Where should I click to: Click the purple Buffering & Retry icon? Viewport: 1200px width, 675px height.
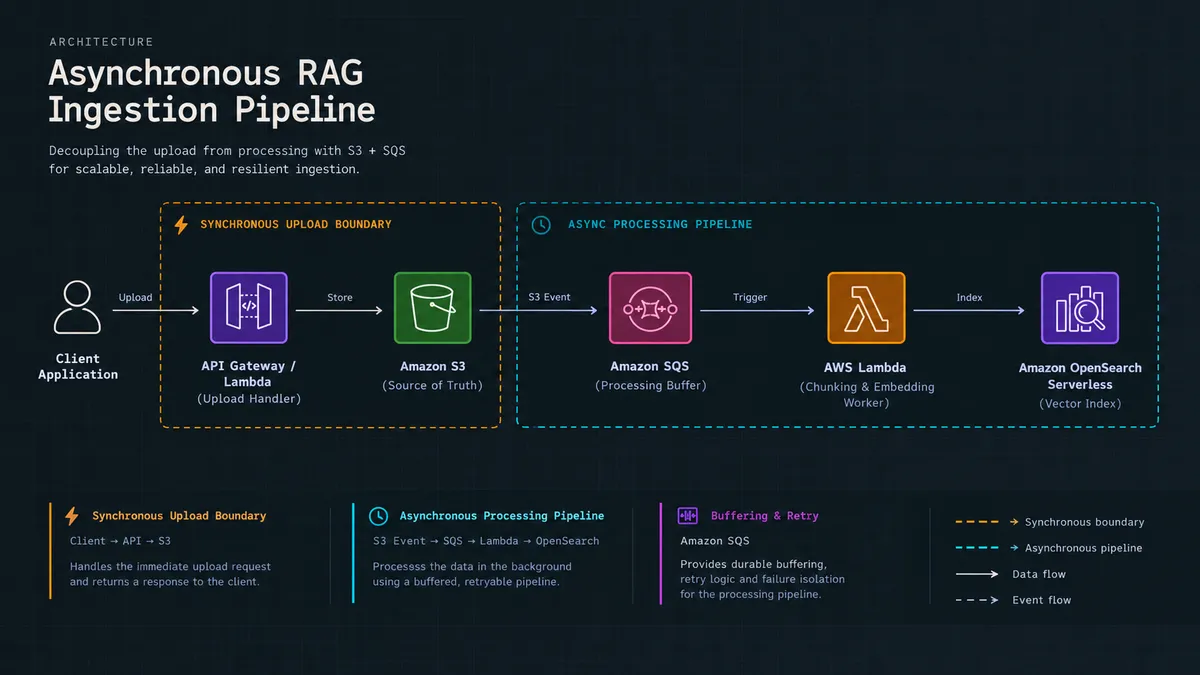click(687, 516)
